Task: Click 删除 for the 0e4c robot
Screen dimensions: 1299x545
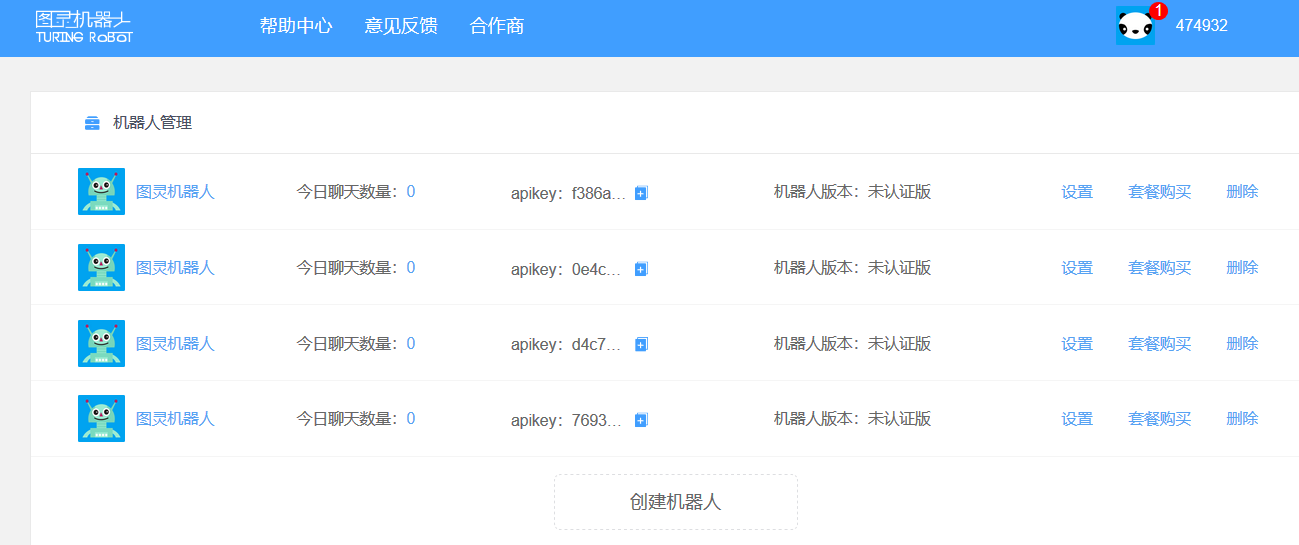Action: click(1242, 268)
